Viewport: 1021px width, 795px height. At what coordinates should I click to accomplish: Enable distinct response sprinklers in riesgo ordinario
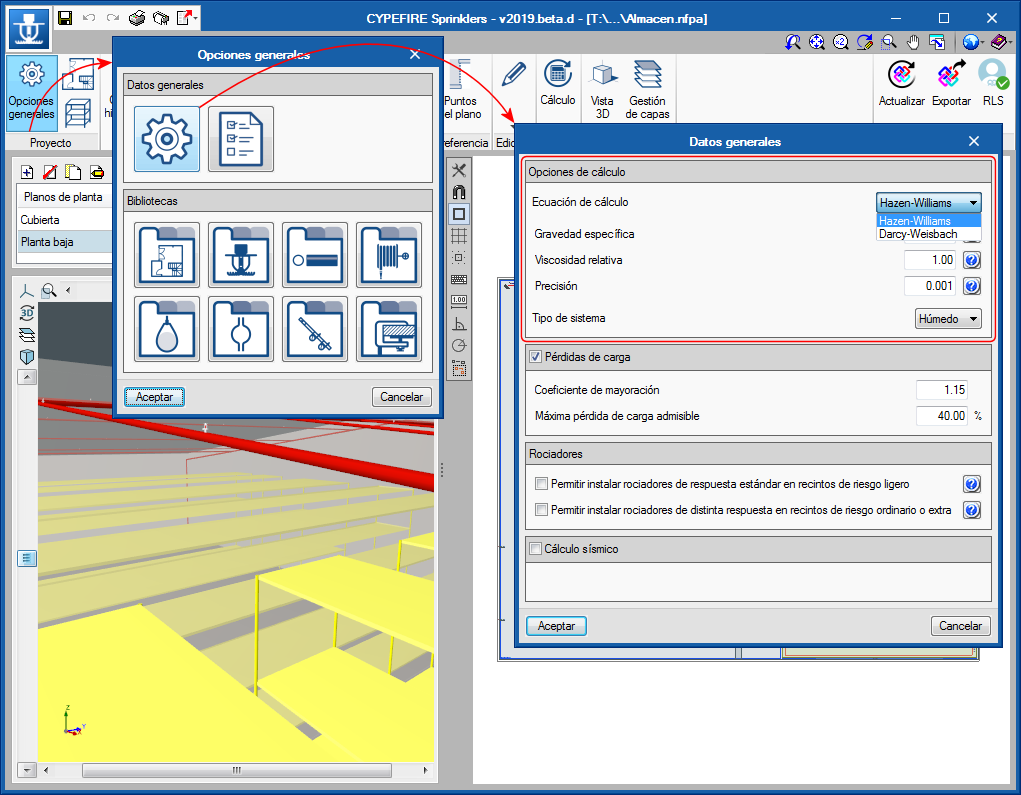(541, 510)
